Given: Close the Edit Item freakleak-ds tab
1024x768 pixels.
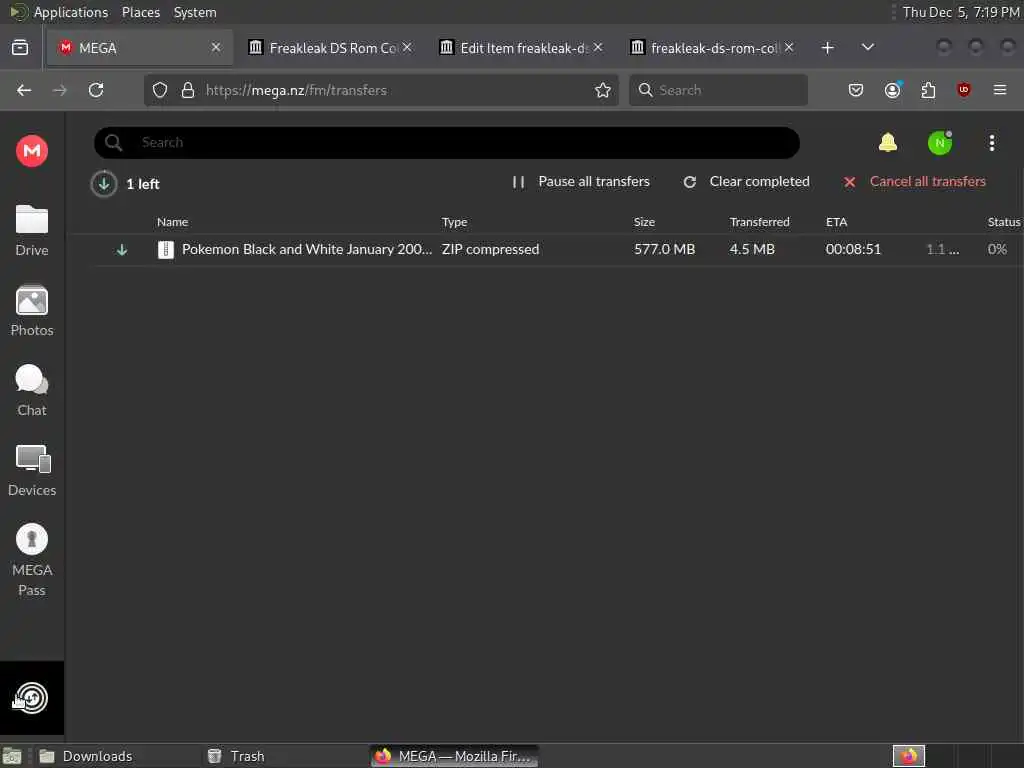Looking at the screenshot, I should pos(598,48).
